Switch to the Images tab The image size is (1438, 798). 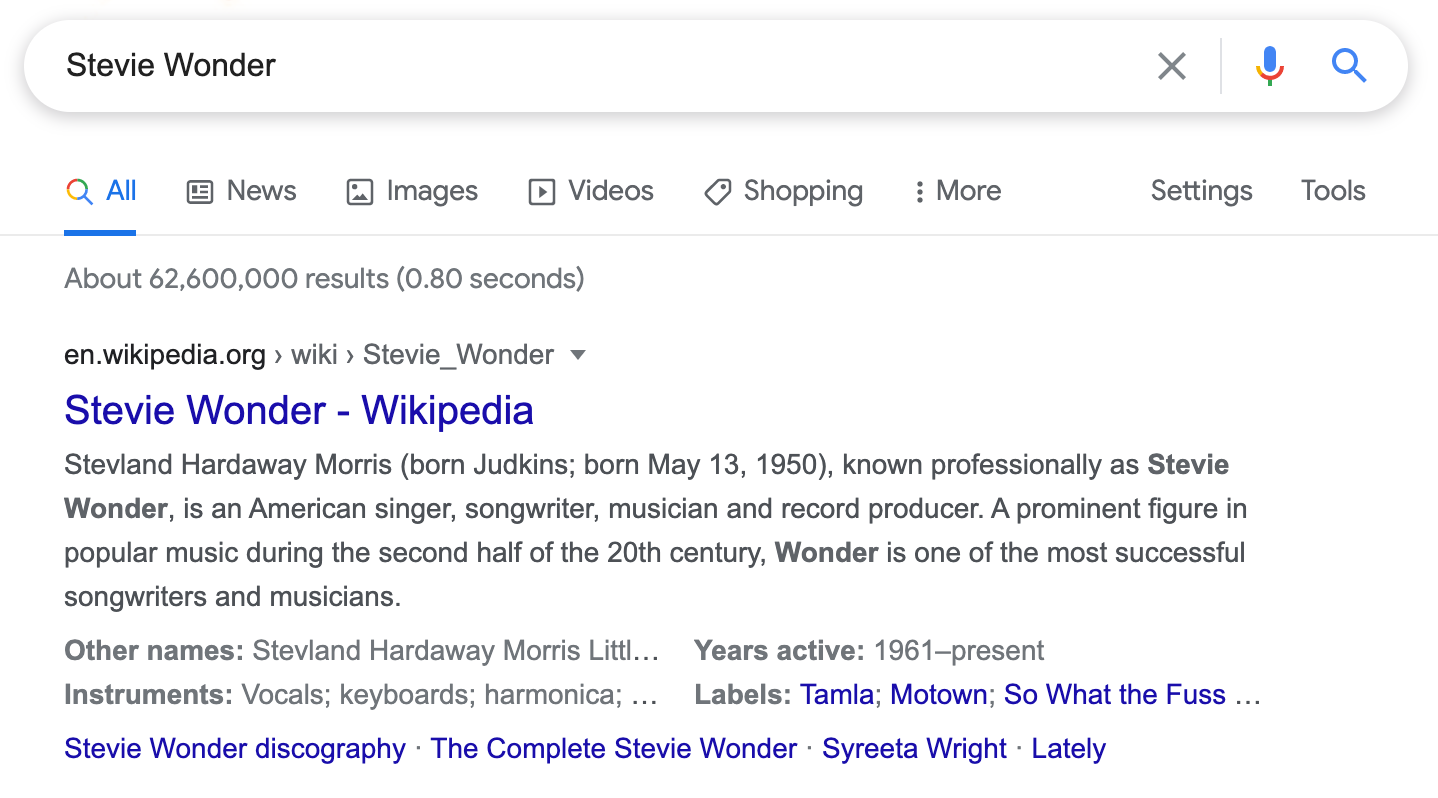412,191
